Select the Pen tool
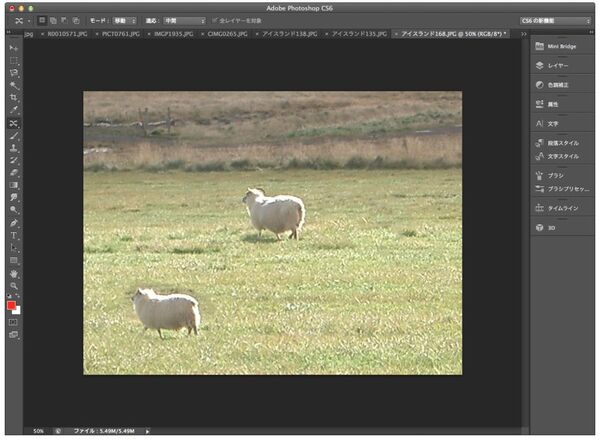Viewport: 600px width, 440px height. point(13,223)
